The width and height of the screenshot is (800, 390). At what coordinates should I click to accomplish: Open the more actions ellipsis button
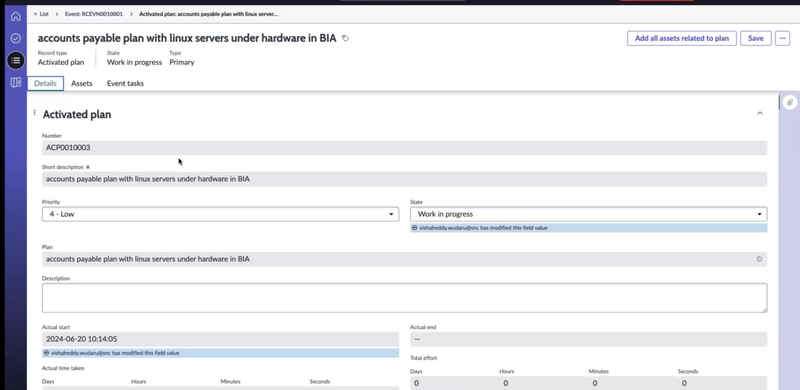point(782,38)
